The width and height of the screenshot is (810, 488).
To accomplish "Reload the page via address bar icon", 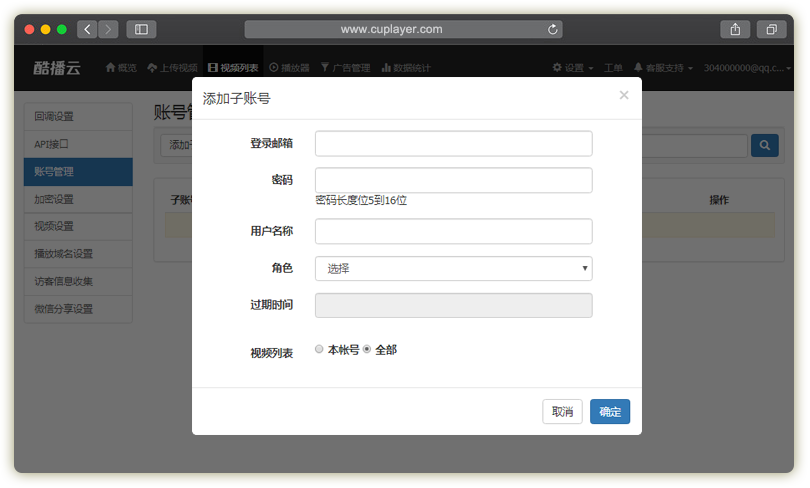I will (x=553, y=29).
